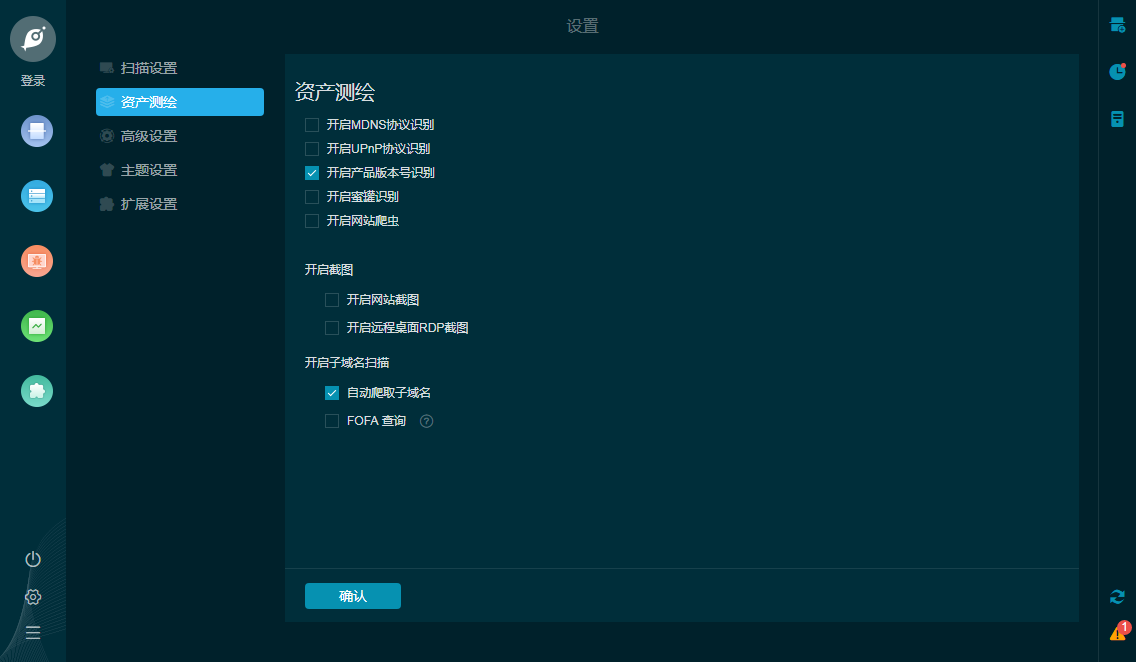勾选 开启网站截图 选项
The height and width of the screenshot is (662, 1136).
point(331,299)
